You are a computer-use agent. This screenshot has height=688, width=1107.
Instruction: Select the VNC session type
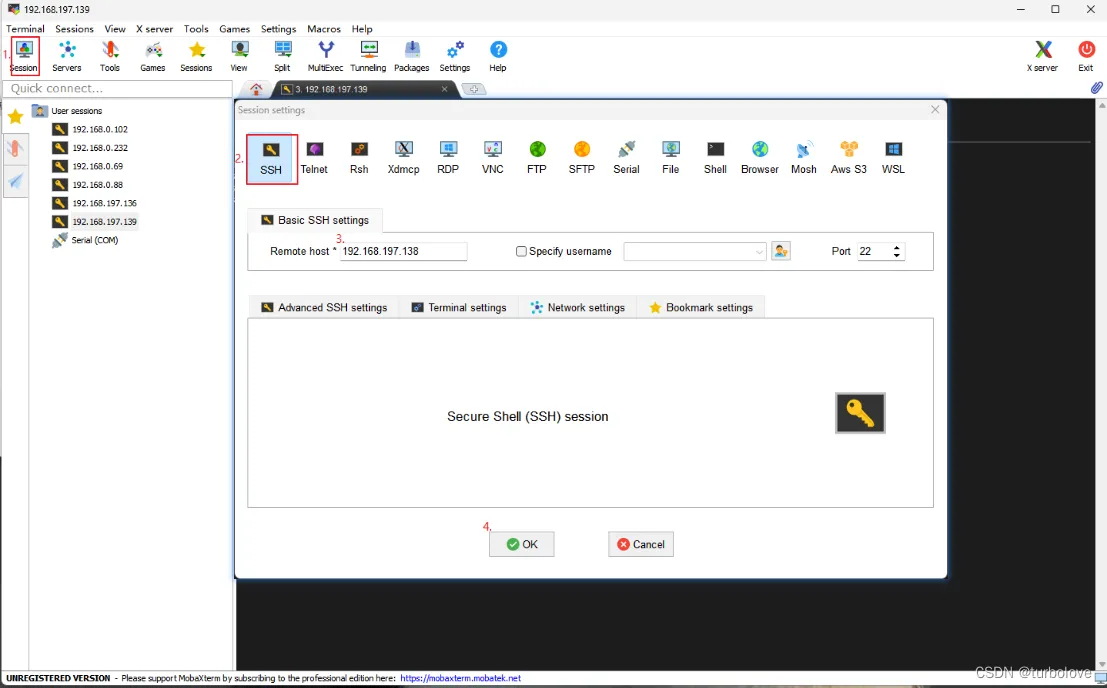[x=493, y=158]
